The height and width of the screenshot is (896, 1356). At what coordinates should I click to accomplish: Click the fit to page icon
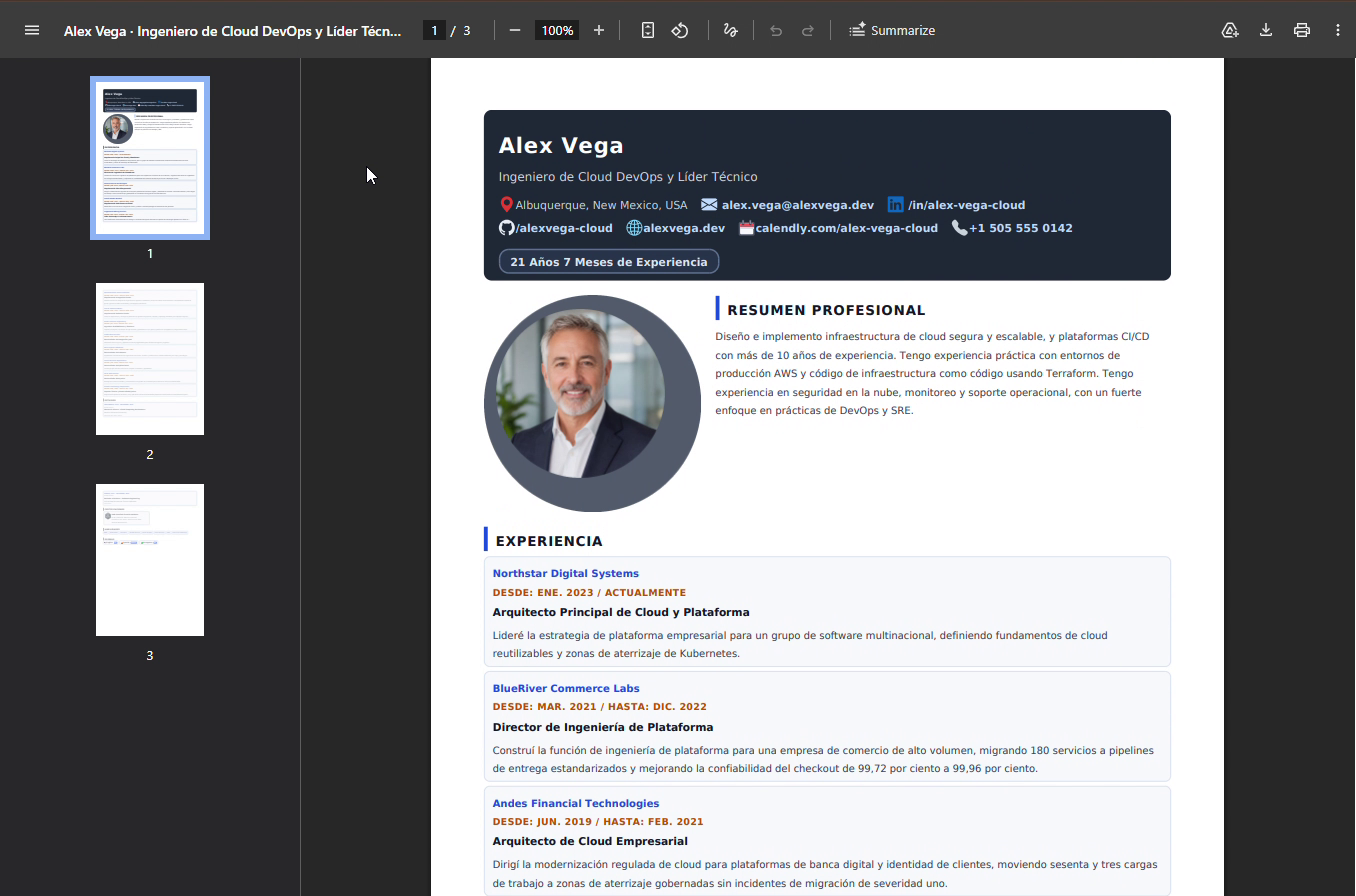[x=648, y=30]
